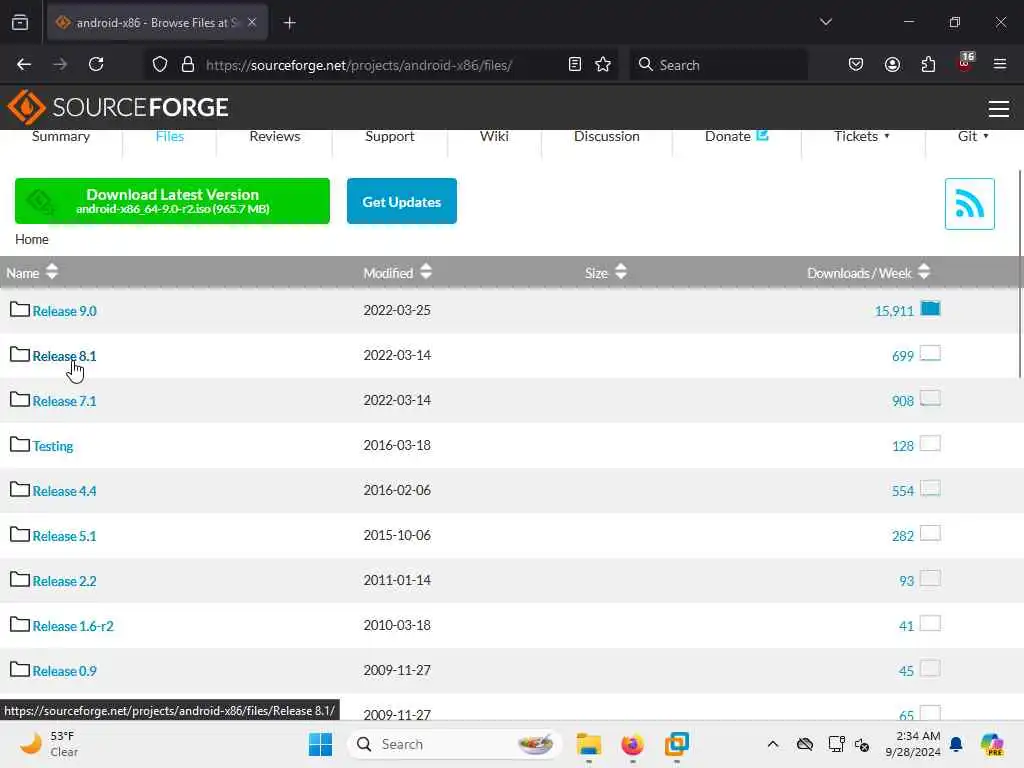
Task: Open the extensions puzzle icon
Action: click(x=928, y=64)
